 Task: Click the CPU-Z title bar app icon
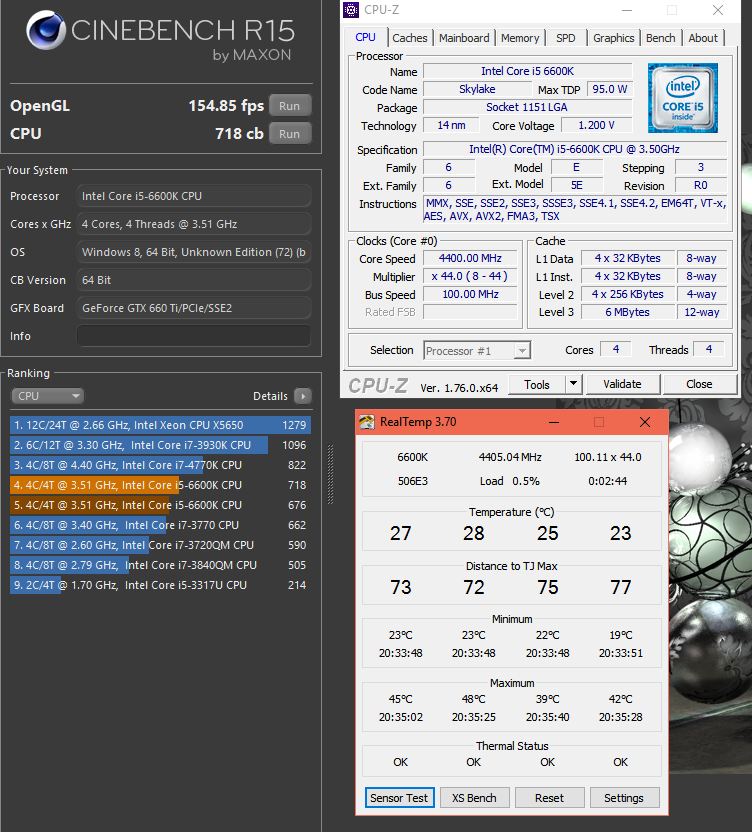point(351,10)
